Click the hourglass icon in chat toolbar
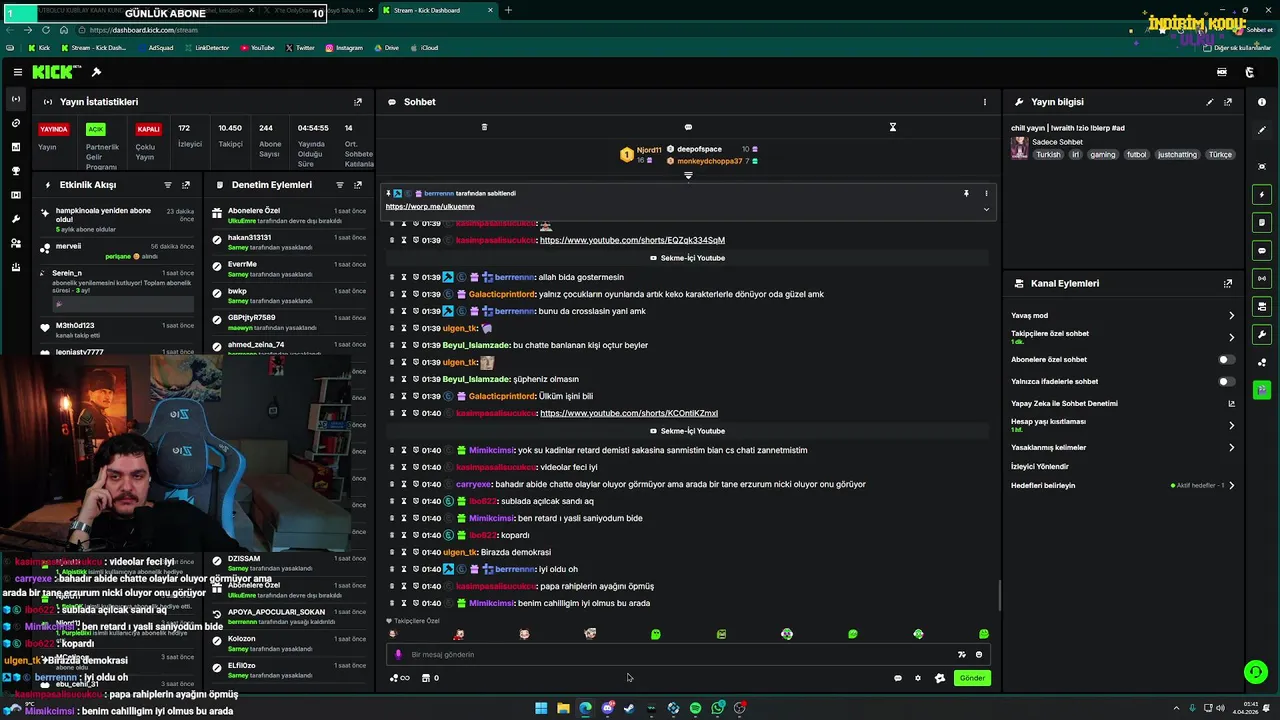Viewport: 1280px width, 720px height. [x=893, y=127]
